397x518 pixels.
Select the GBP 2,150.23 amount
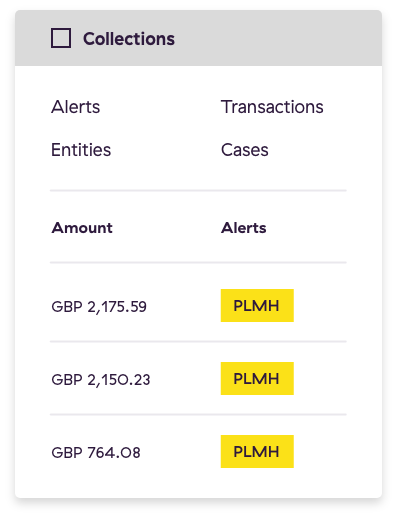click(101, 379)
